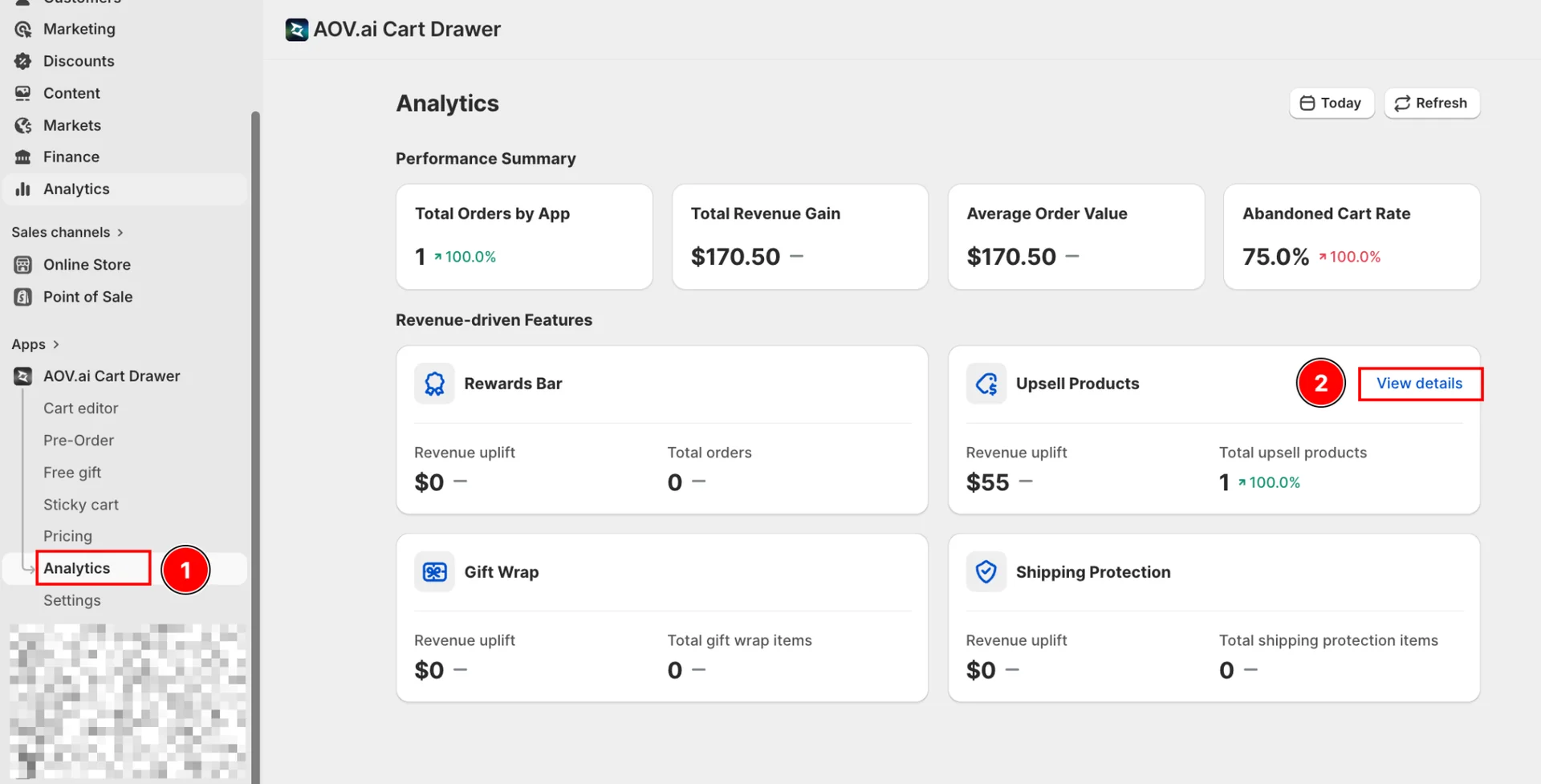The height and width of the screenshot is (784, 1541).
Task: Click the Shipping Protection shield icon
Action: pos(986,572)
